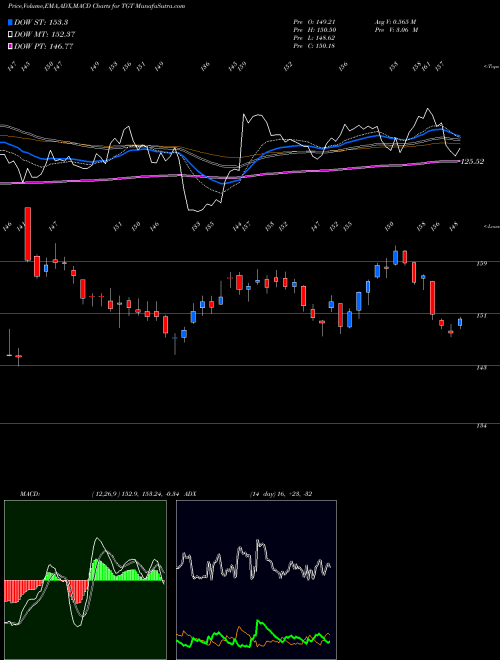
Task: Click MACD parameters '(12,26,9) 152.9, 153.24, -0.34'
Action: tap(136, 493)
